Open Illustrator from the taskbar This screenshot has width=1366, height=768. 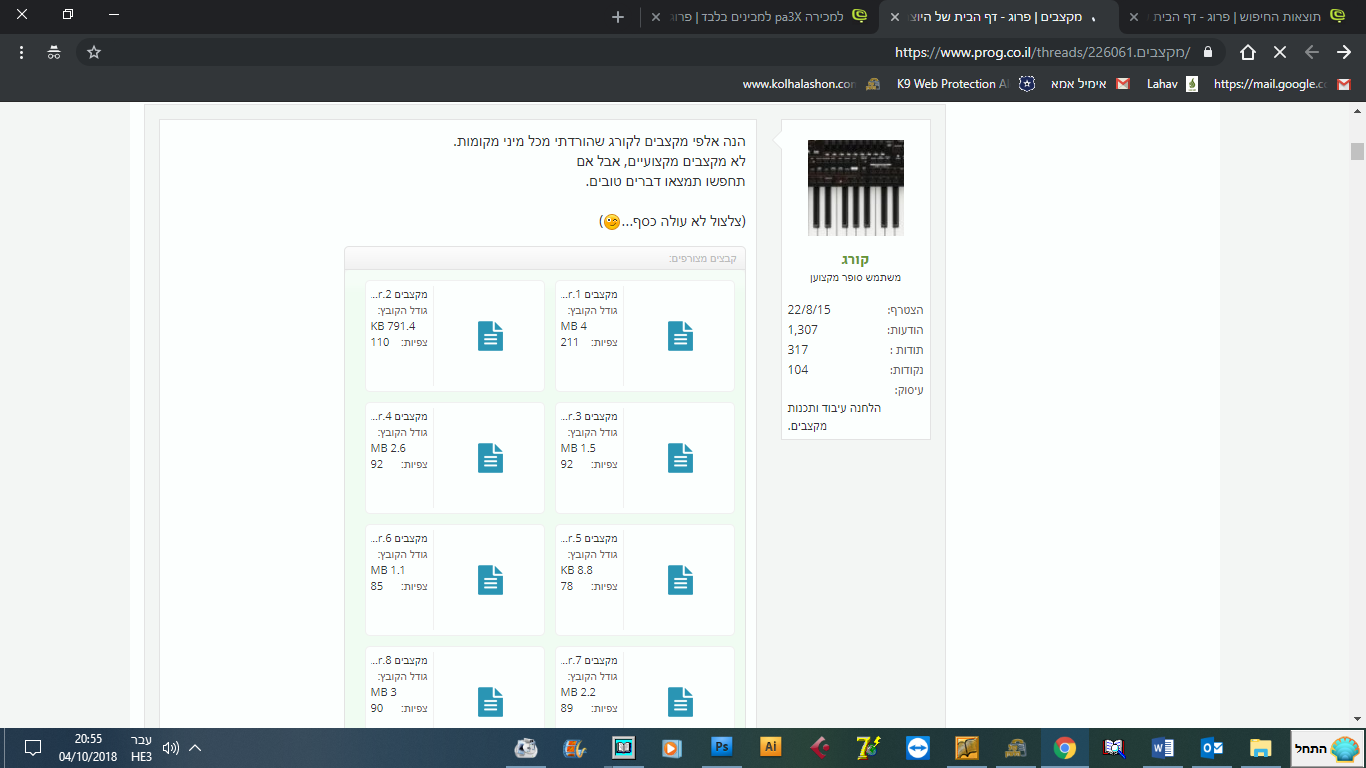point(771,747)
